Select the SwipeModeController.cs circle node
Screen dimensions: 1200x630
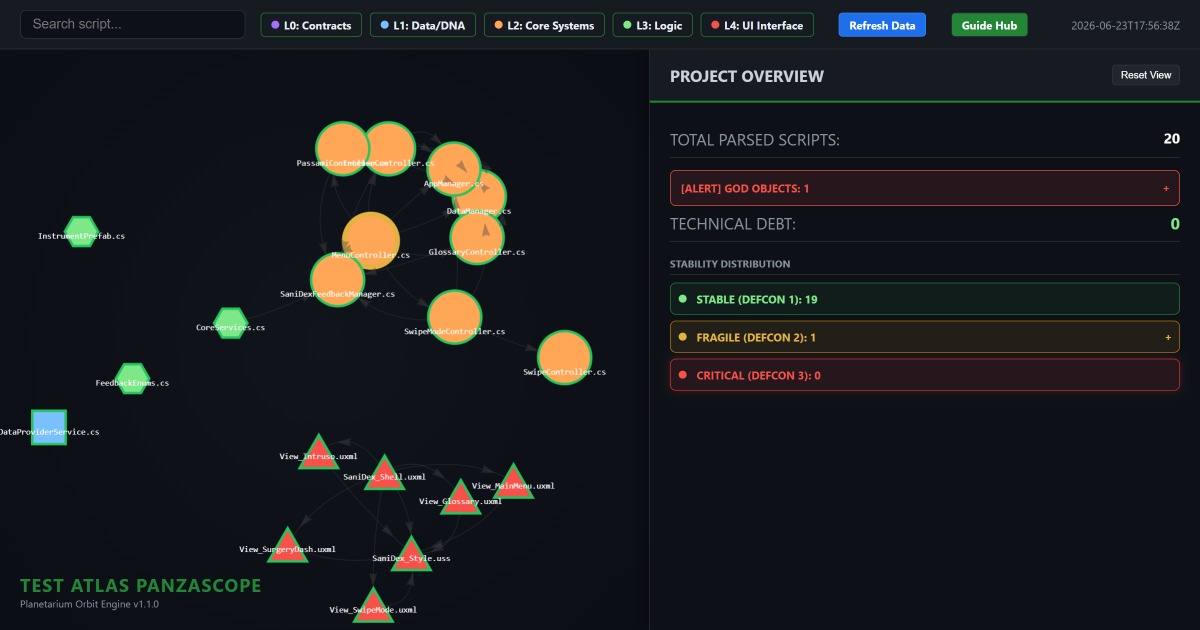455,317
